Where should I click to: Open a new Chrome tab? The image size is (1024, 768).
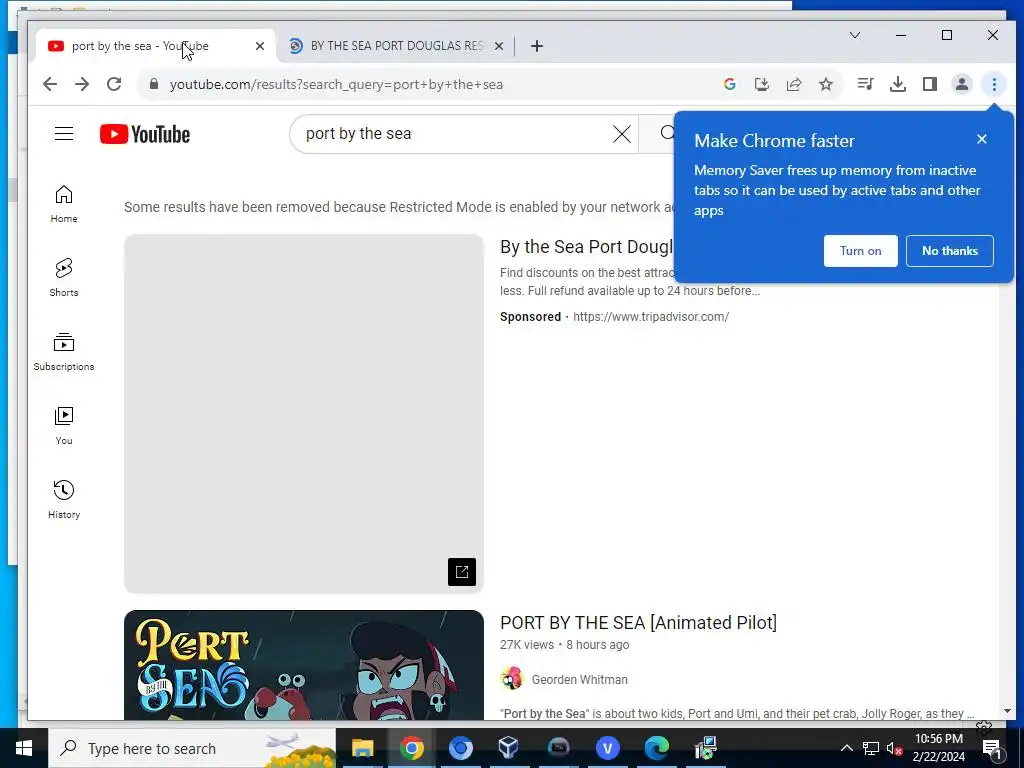537,46
